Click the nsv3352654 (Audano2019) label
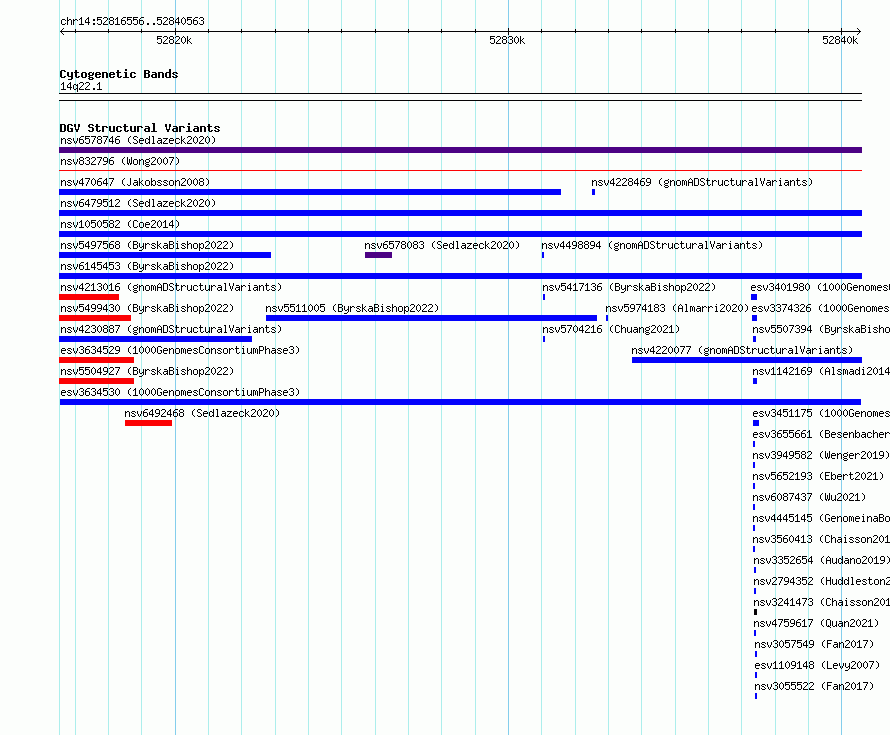This screenshot has width=890, height=735. coord(821,560)
